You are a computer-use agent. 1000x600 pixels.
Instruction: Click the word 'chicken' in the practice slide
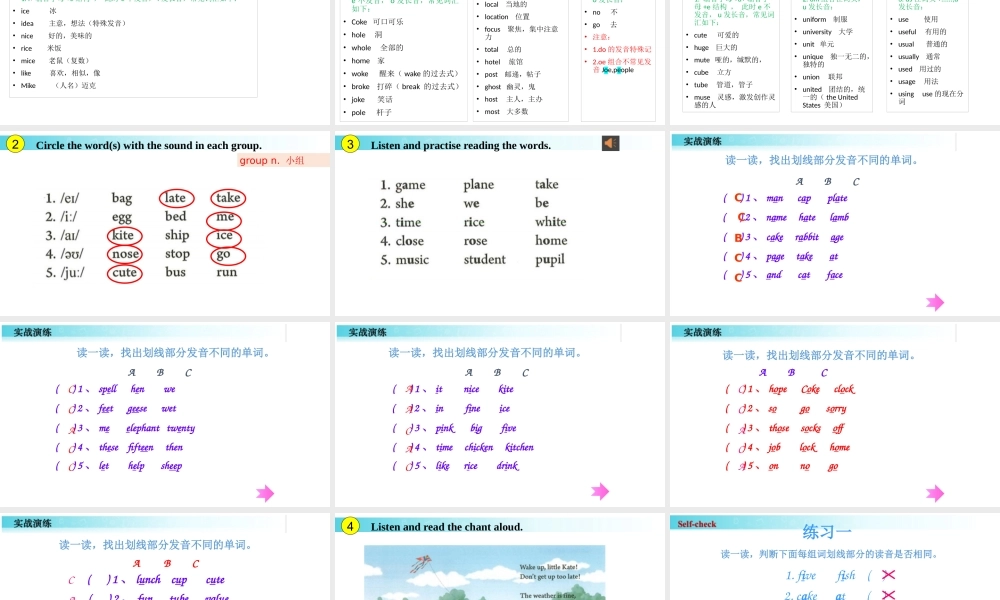tap(479, 448)
